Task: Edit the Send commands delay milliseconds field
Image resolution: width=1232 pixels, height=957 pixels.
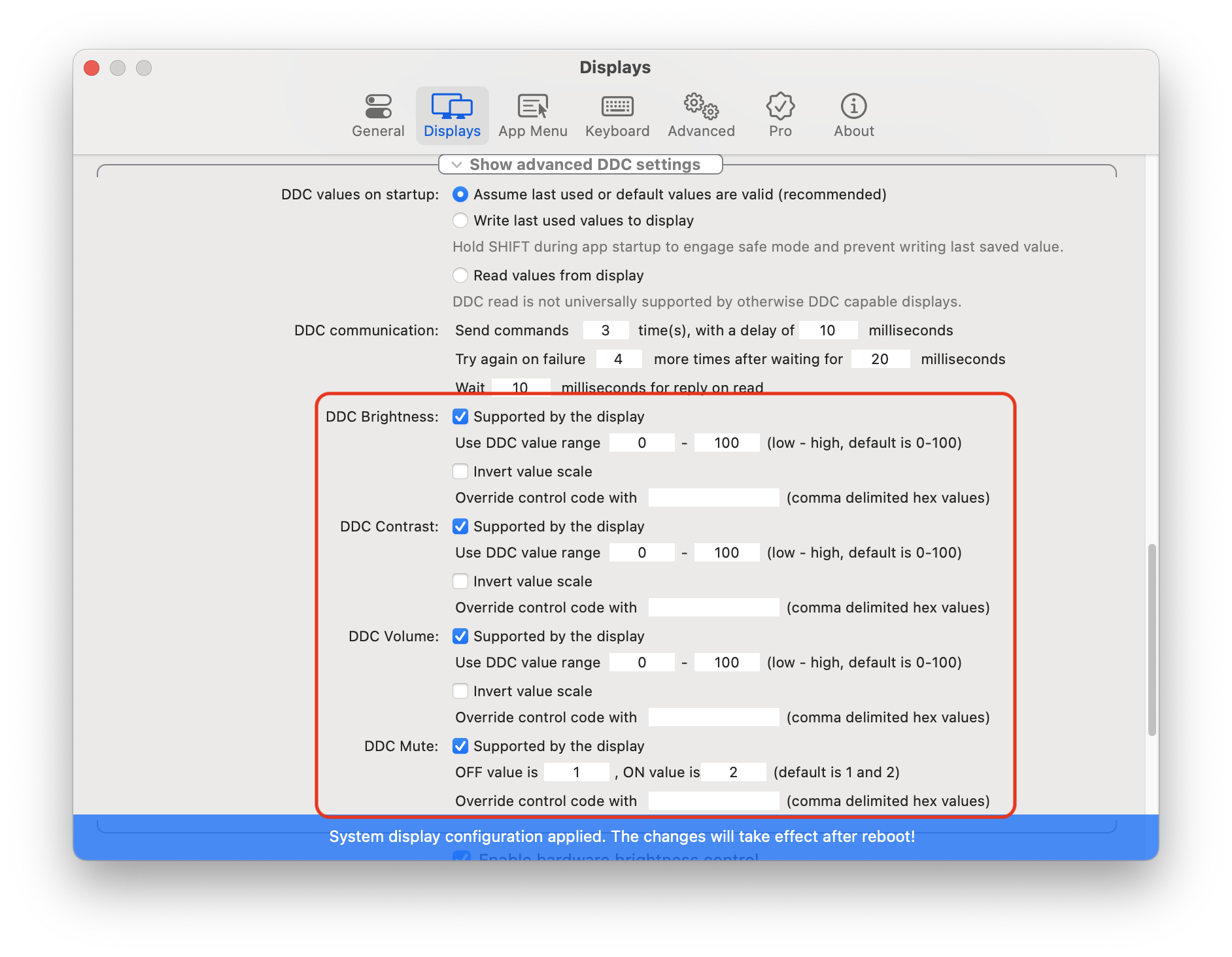Action: point(828,330)
